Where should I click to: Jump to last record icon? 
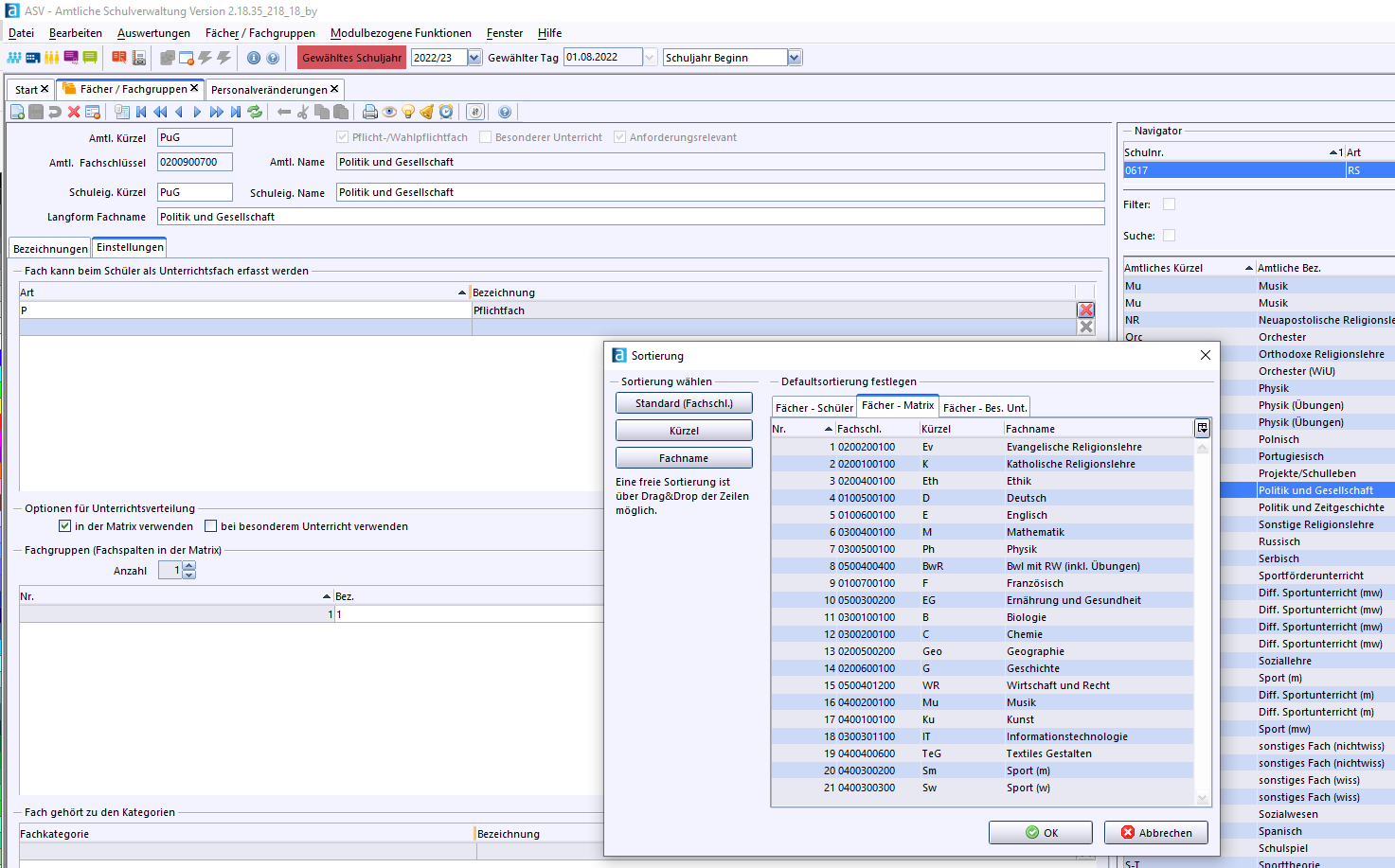pyautogui.click(x=236, y=112)
